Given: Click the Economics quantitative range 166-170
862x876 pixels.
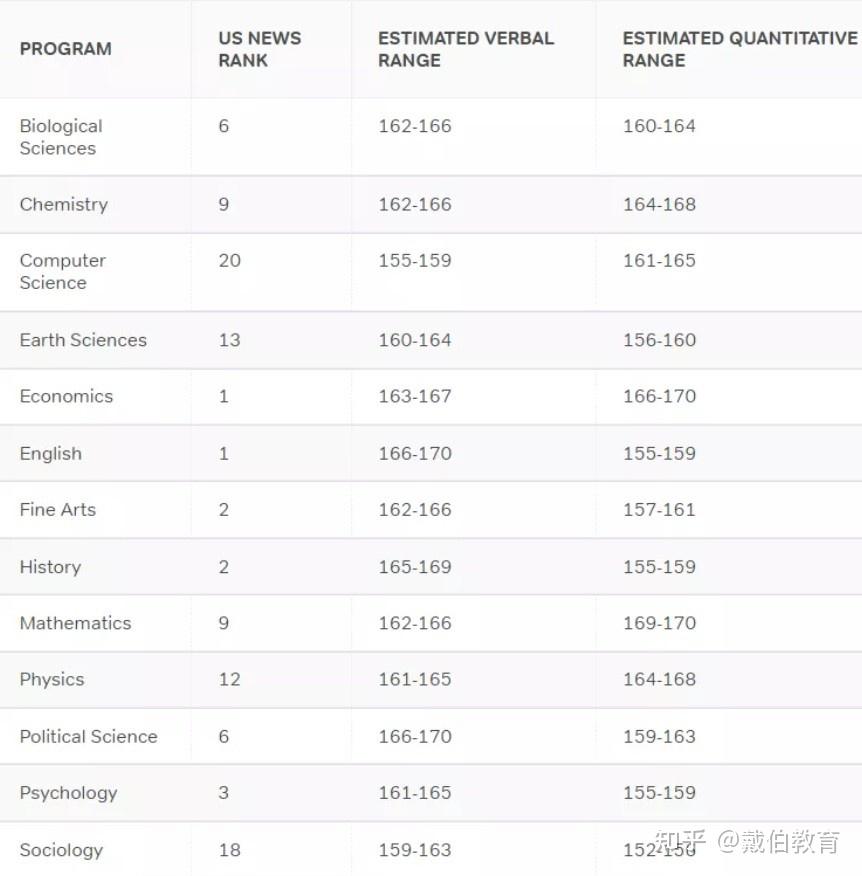Looking at the screenshot, I should (x=659, y=396).
